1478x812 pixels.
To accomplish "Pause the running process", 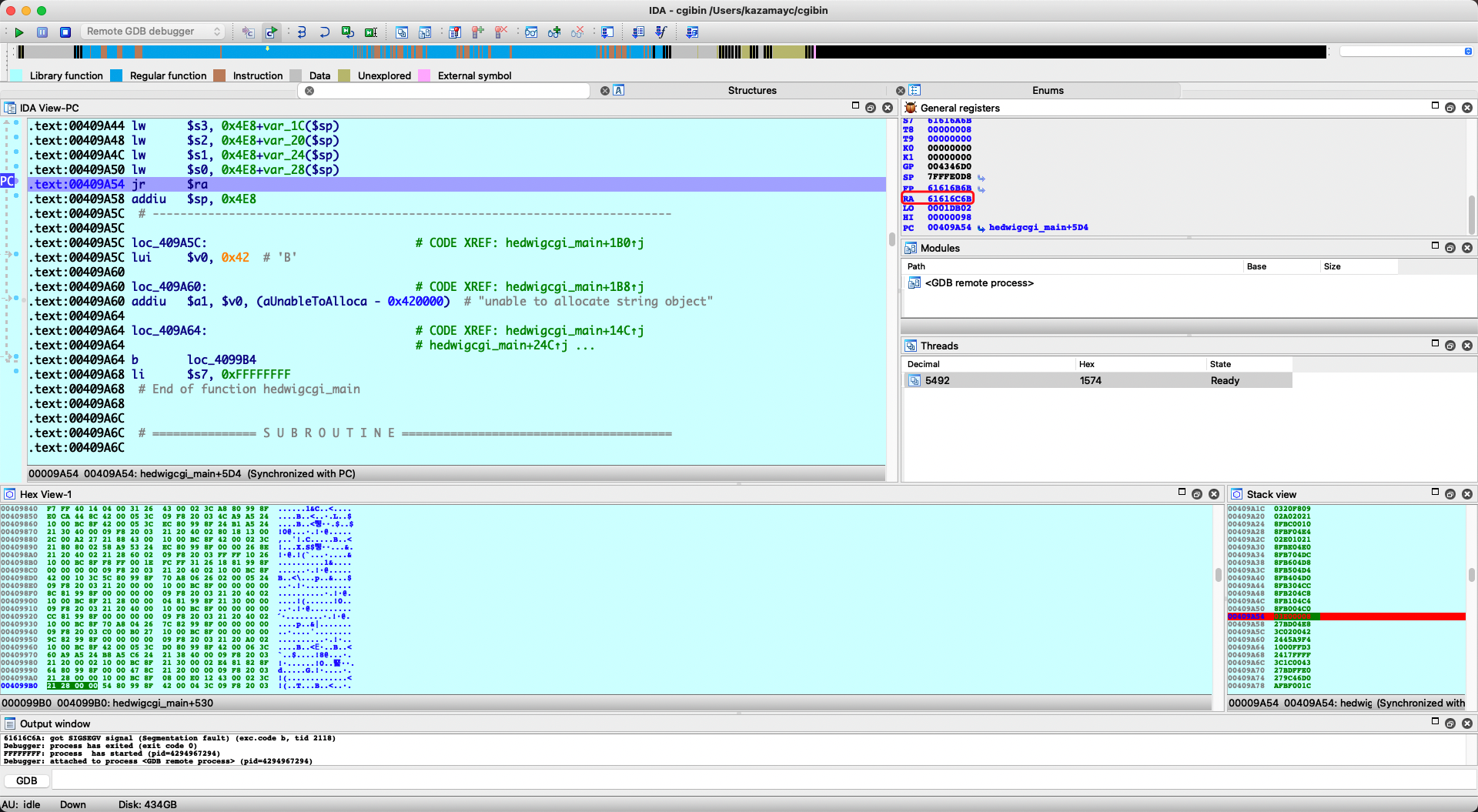I will tap(42, 32).
